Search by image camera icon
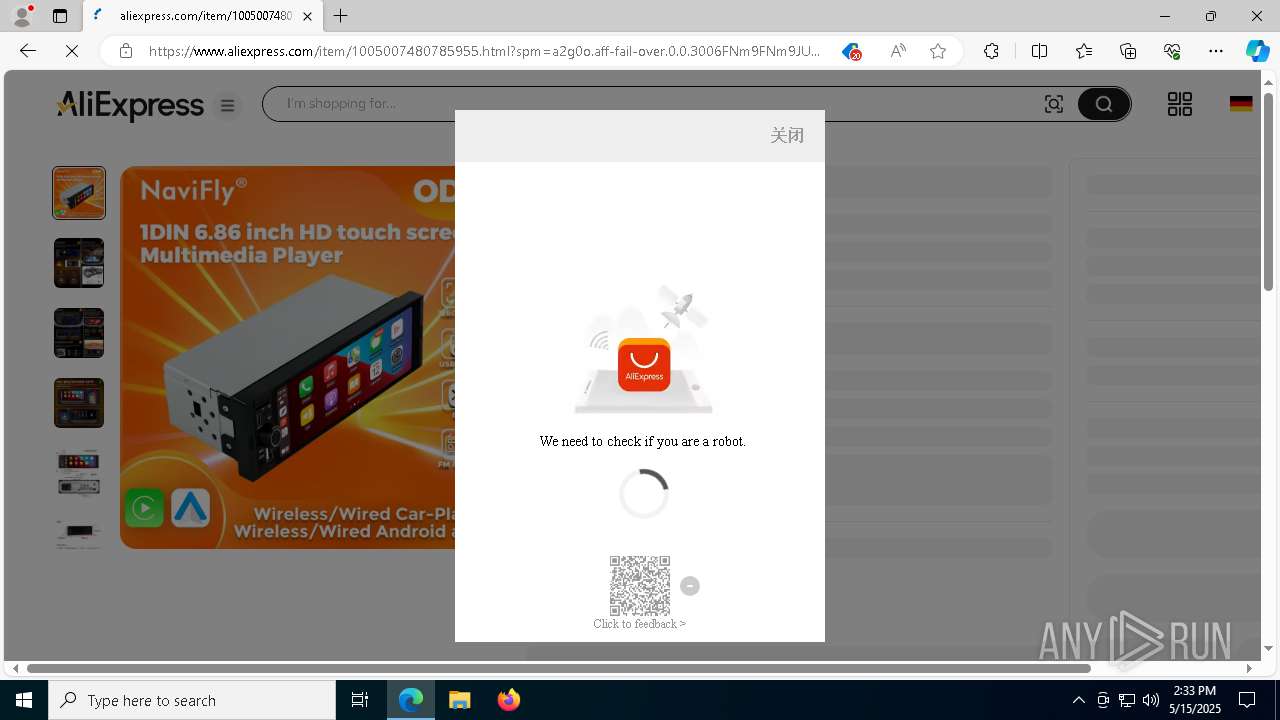Screen dimensions: 1280x720 coord(1054,104)
